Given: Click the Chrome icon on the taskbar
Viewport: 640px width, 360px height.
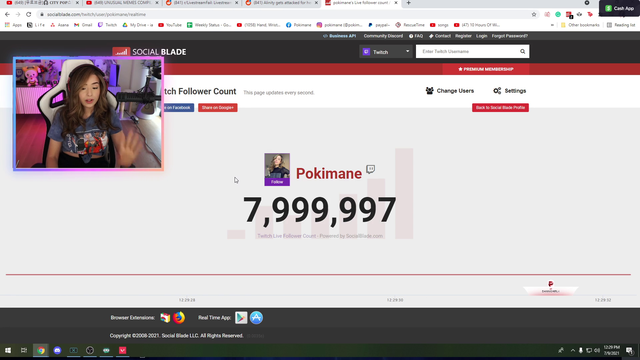Looking at the screenshot, I should tap(41, 350).
